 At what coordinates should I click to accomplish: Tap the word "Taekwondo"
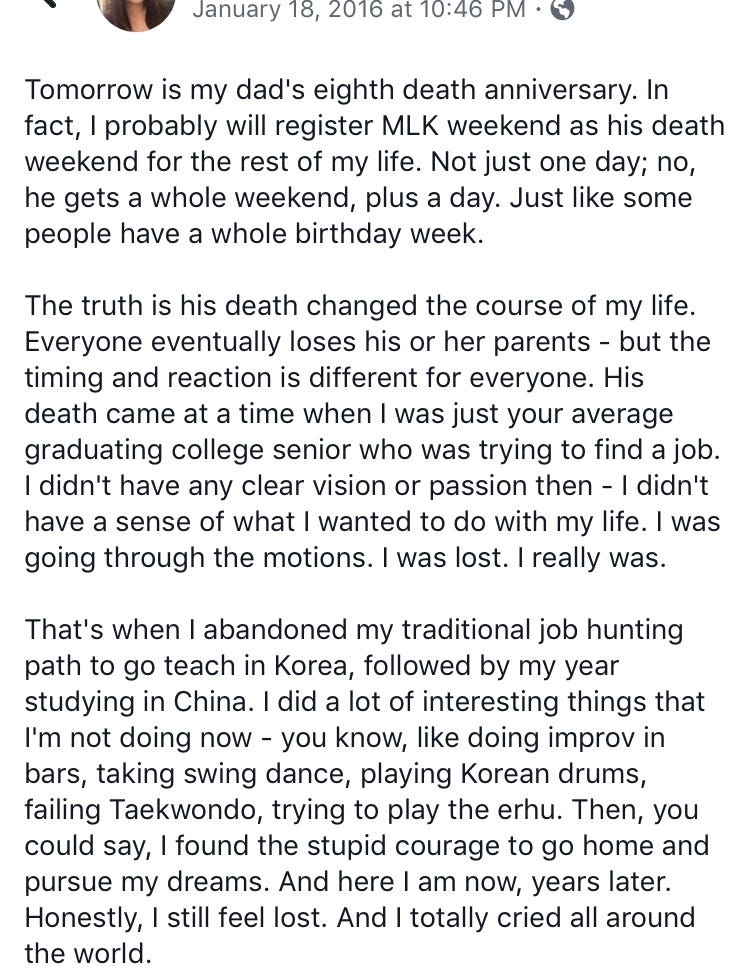point(197,810)
